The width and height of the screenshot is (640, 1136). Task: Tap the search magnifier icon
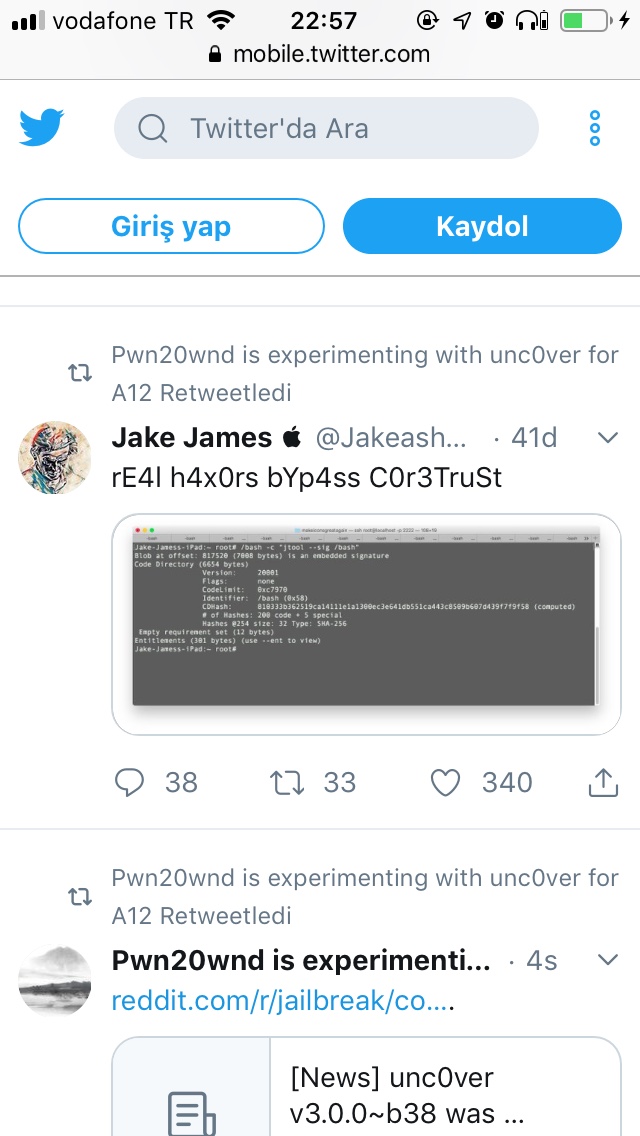[x=152, y=128]
